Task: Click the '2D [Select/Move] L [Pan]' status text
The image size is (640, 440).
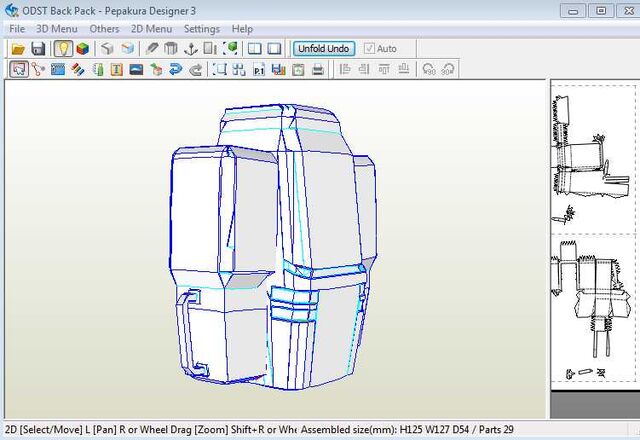Action: click(x=61, y=429)
